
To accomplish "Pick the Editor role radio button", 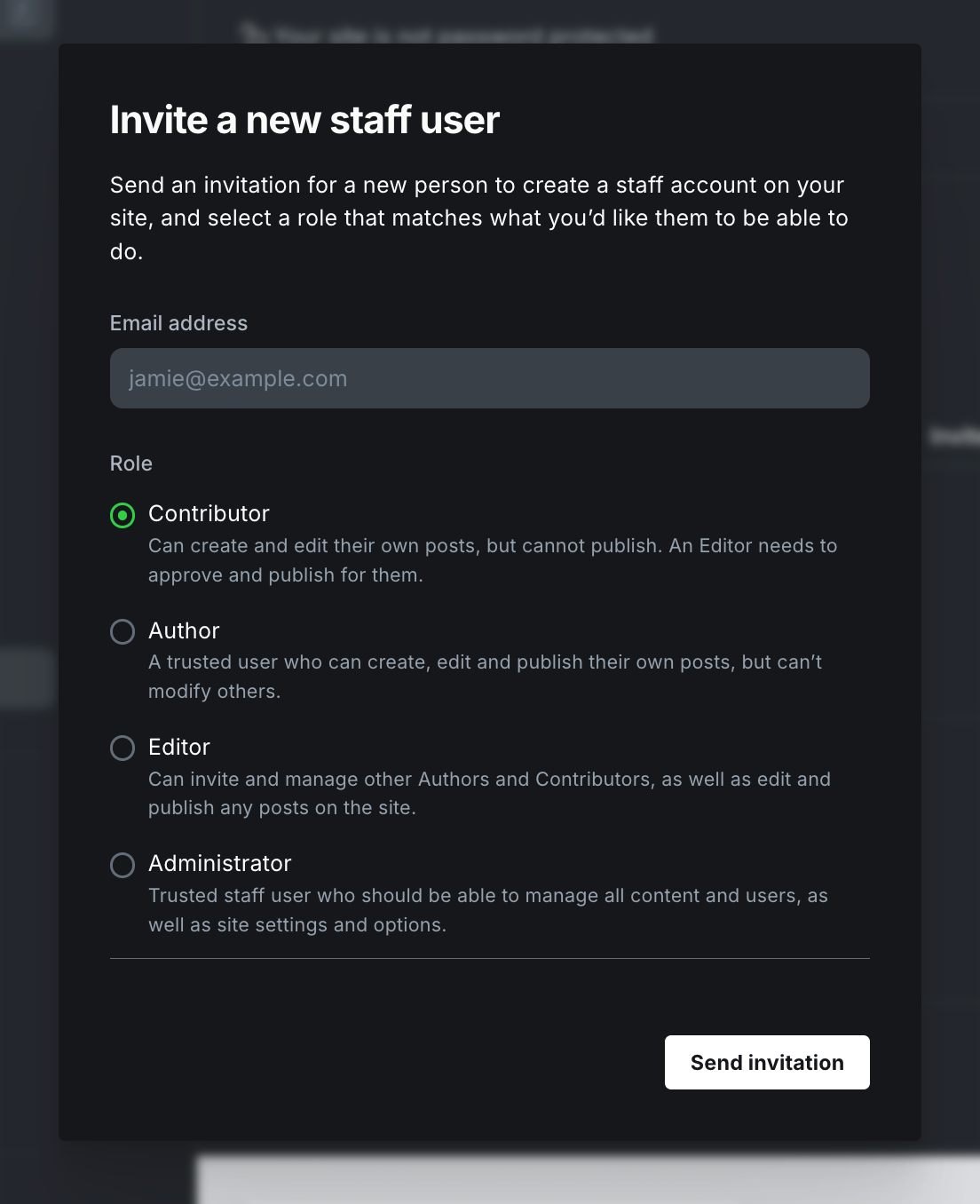I will point(122,748).
